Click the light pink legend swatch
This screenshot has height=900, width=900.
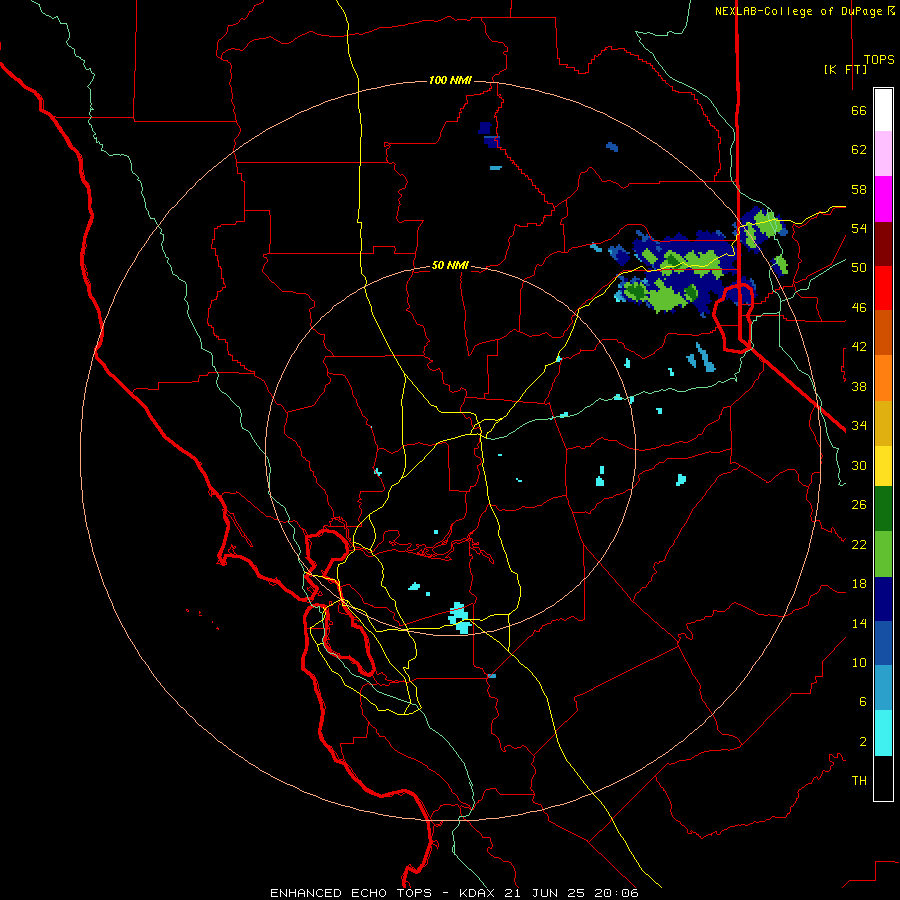[x=883, y=154]
